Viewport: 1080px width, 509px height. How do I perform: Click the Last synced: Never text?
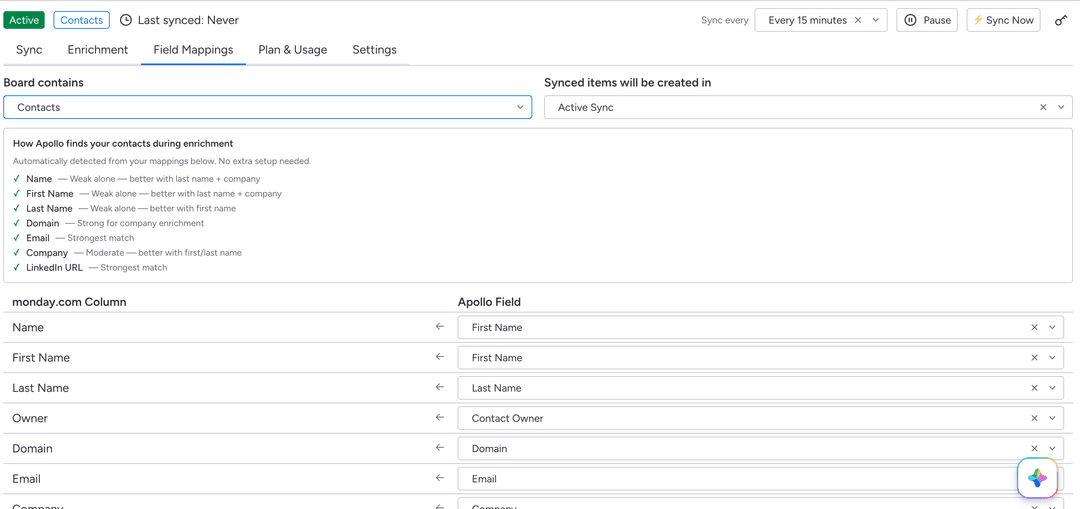click(188, 21)
